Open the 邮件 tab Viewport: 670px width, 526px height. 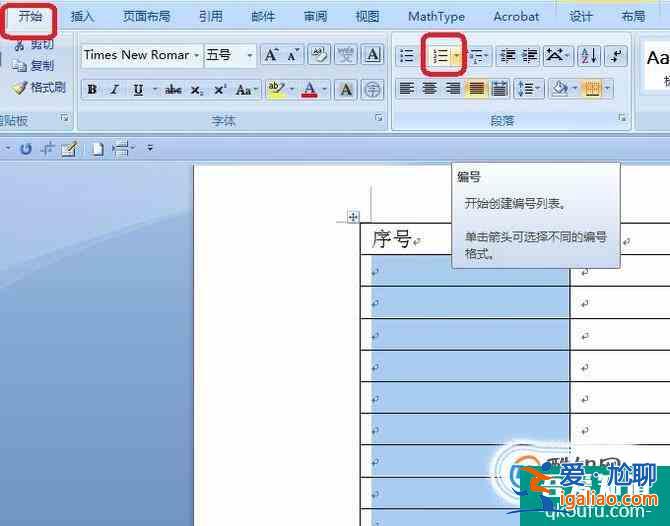[x=263, y=17]
